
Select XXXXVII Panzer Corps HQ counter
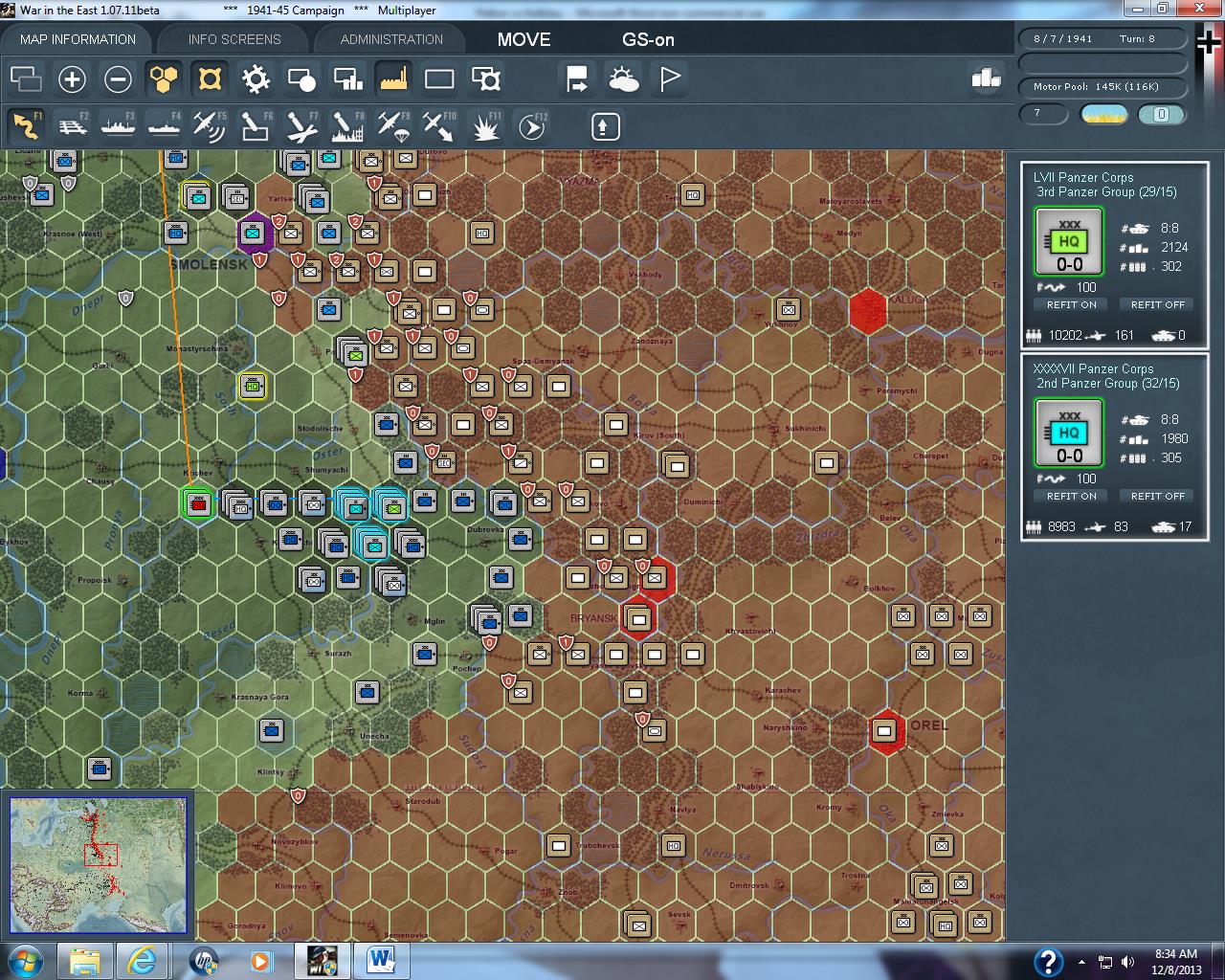tap(1069, 434)
